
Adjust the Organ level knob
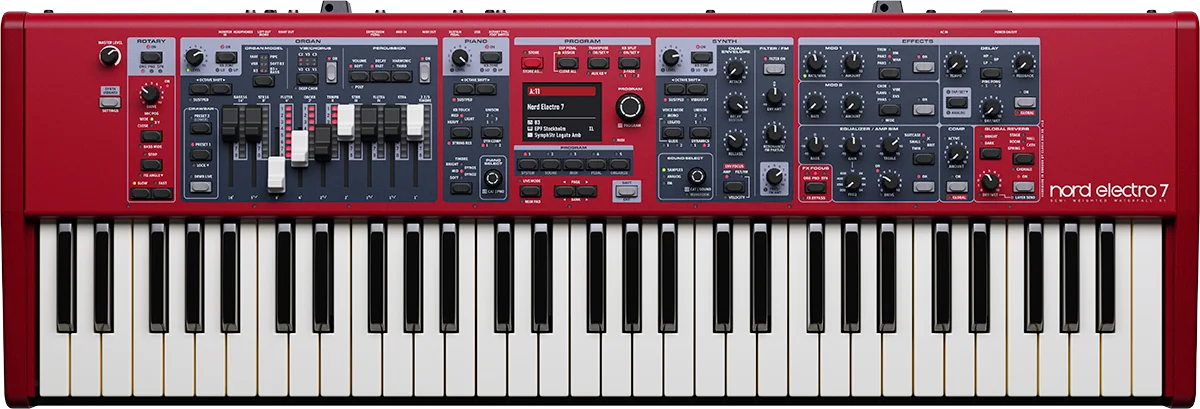click(195, 56)
